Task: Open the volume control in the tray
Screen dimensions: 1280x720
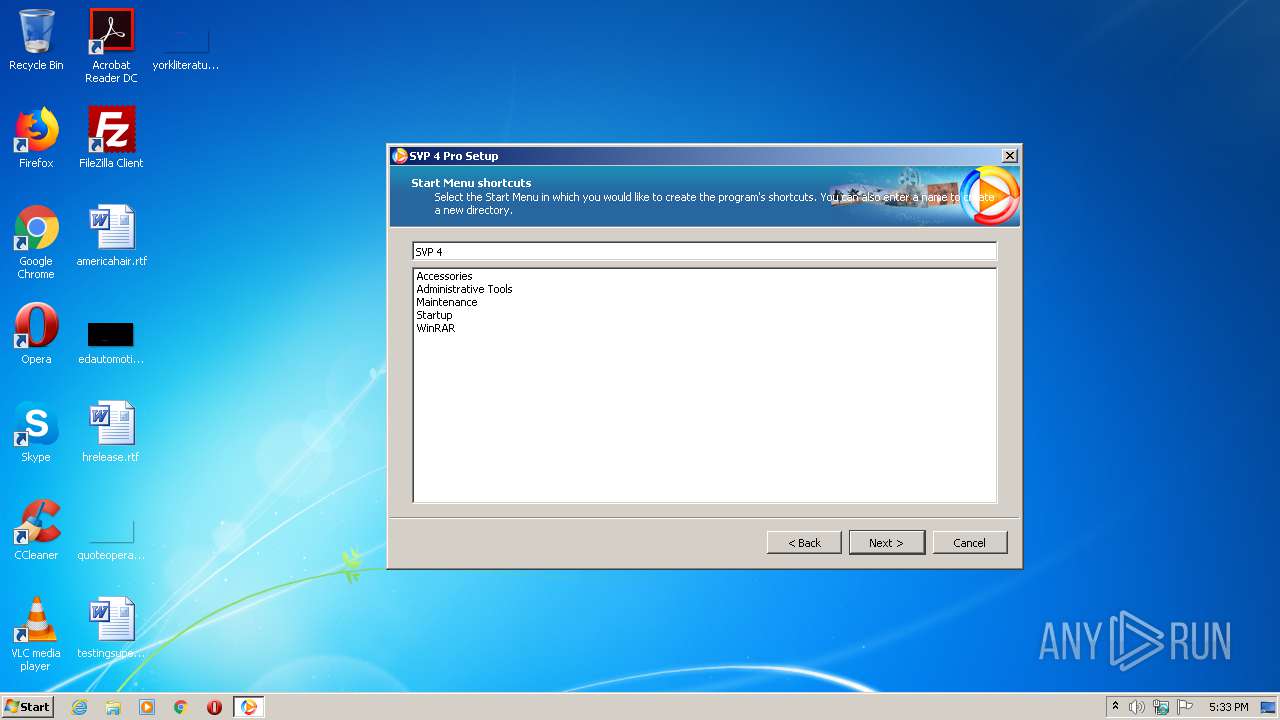Action: tap(1137, 707)
